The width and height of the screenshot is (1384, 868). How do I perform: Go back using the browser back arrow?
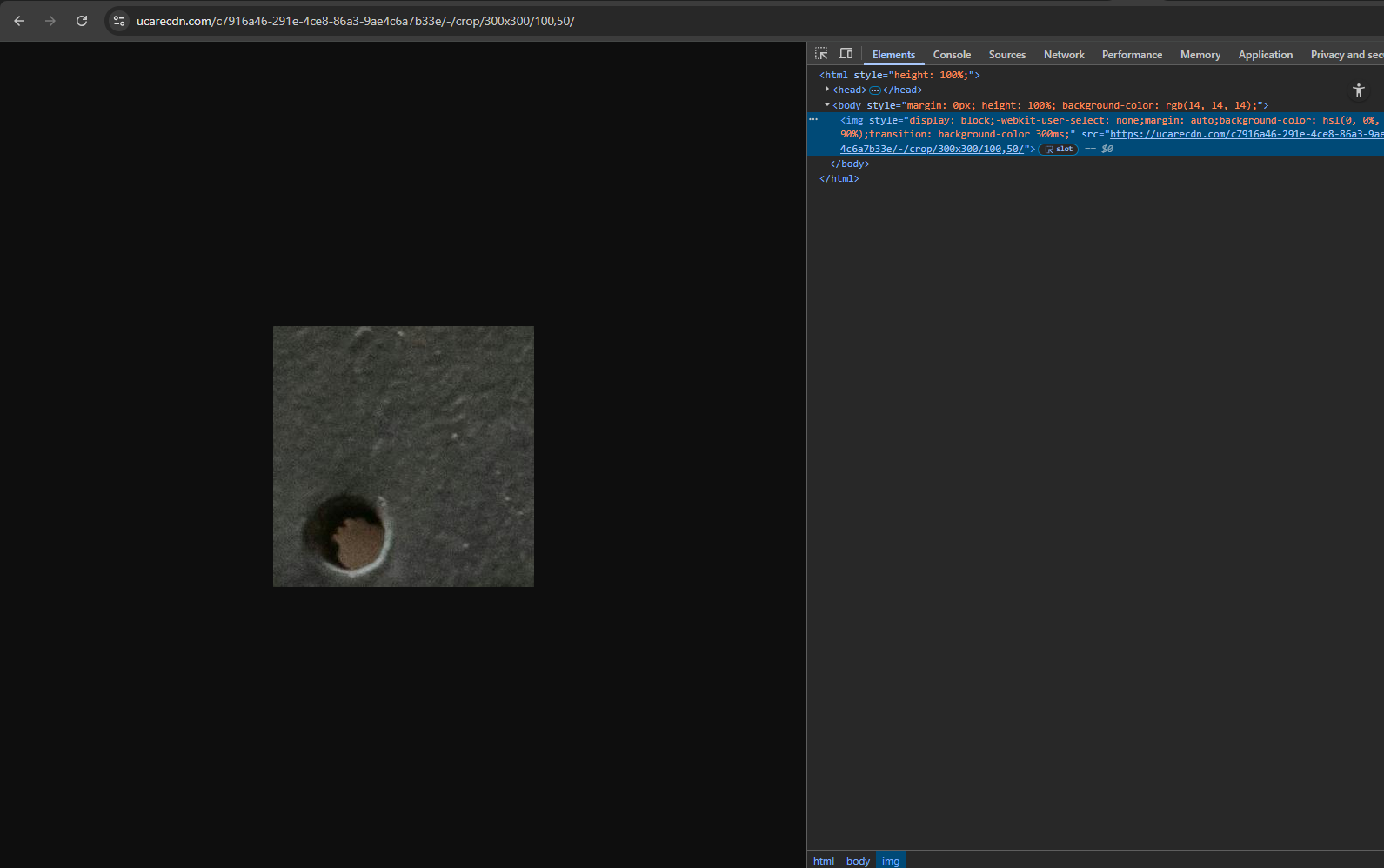[19, 21]
